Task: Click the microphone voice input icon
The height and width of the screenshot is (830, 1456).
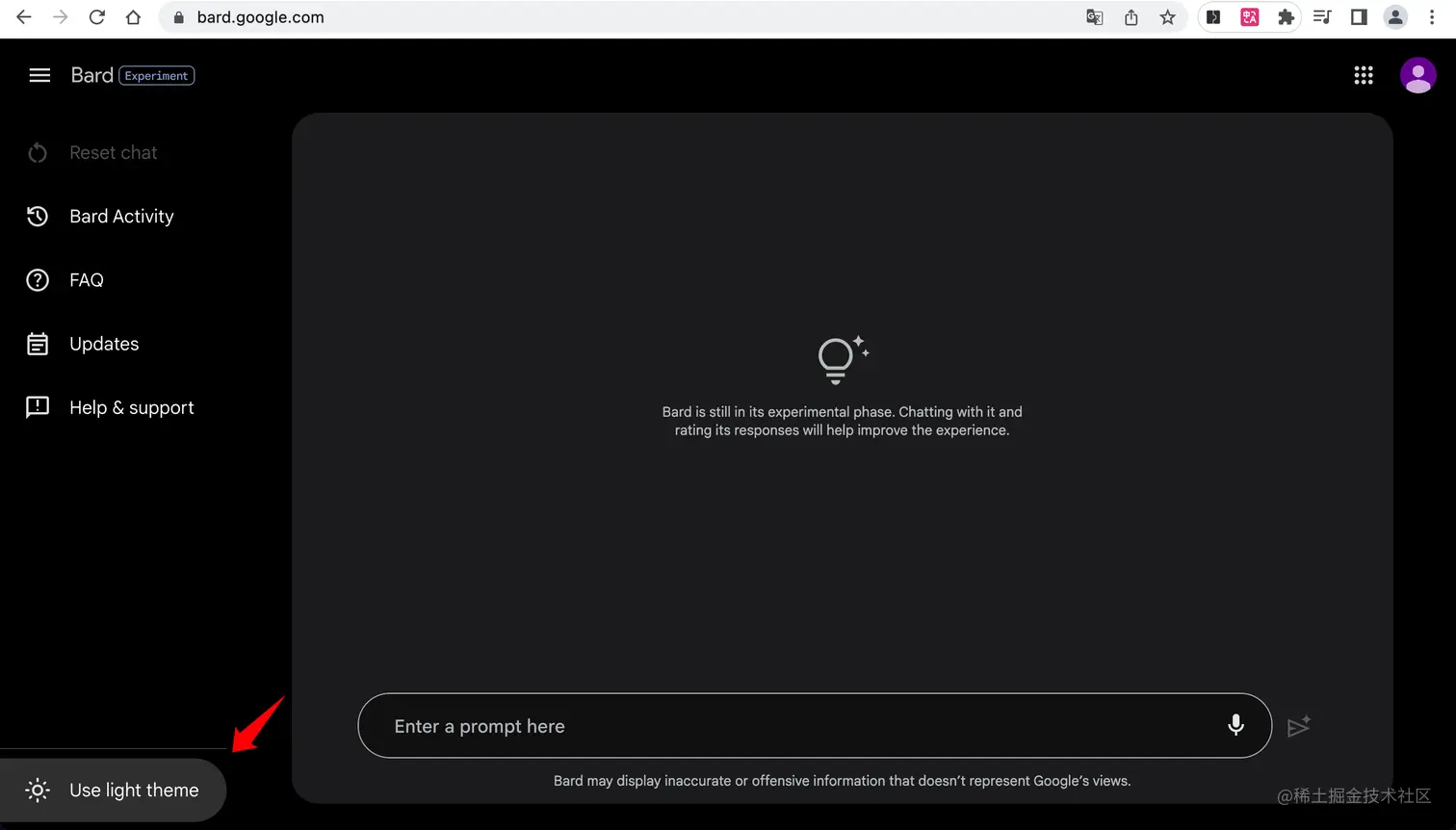Action: [1235, 725]
